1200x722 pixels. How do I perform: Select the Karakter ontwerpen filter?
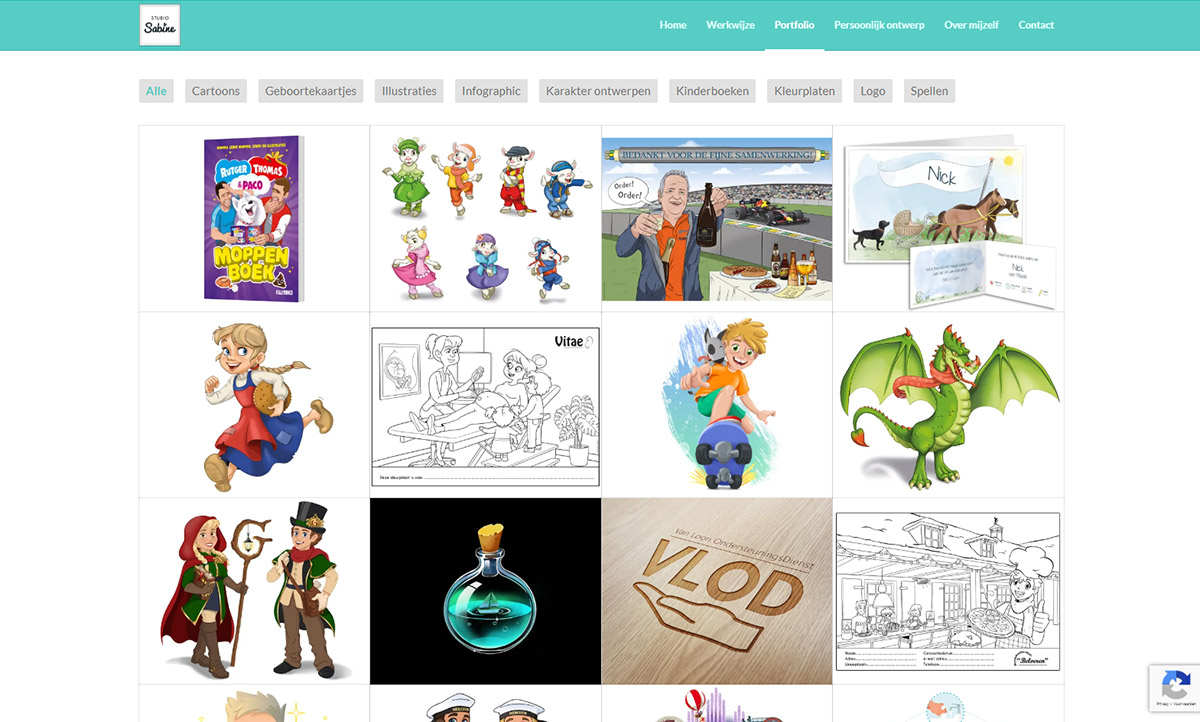597,90
